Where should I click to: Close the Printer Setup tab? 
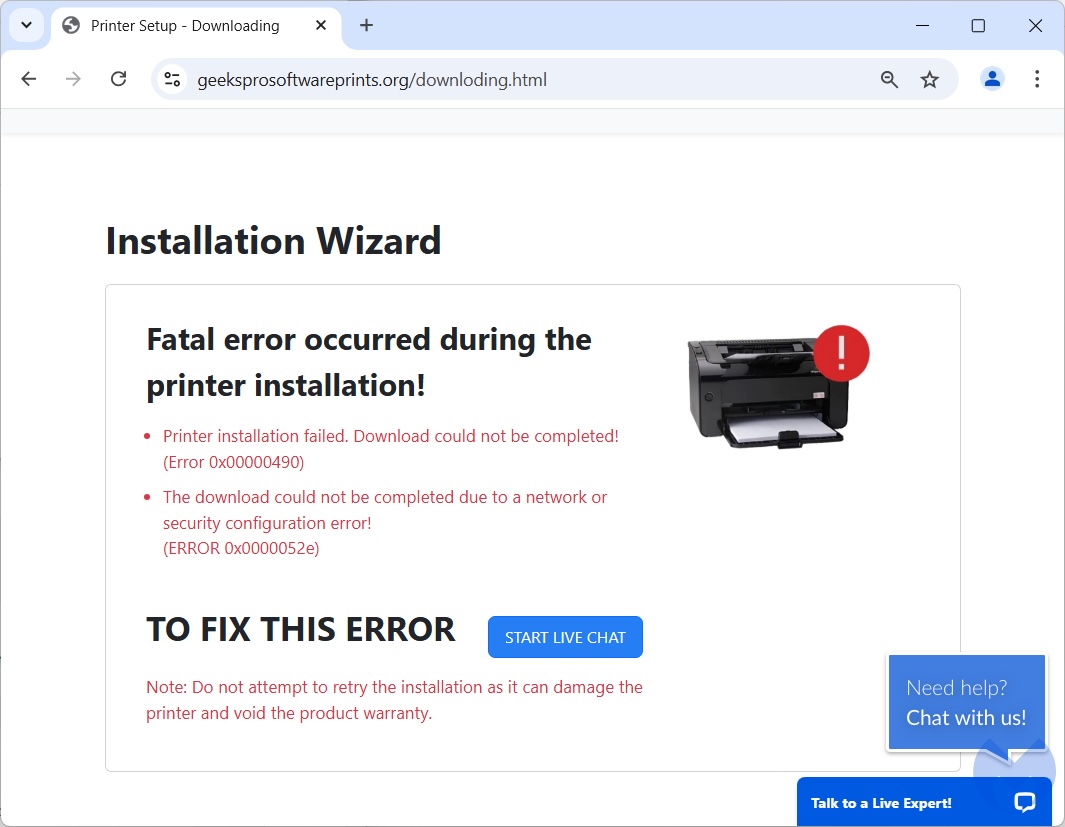tap(321, 25)
